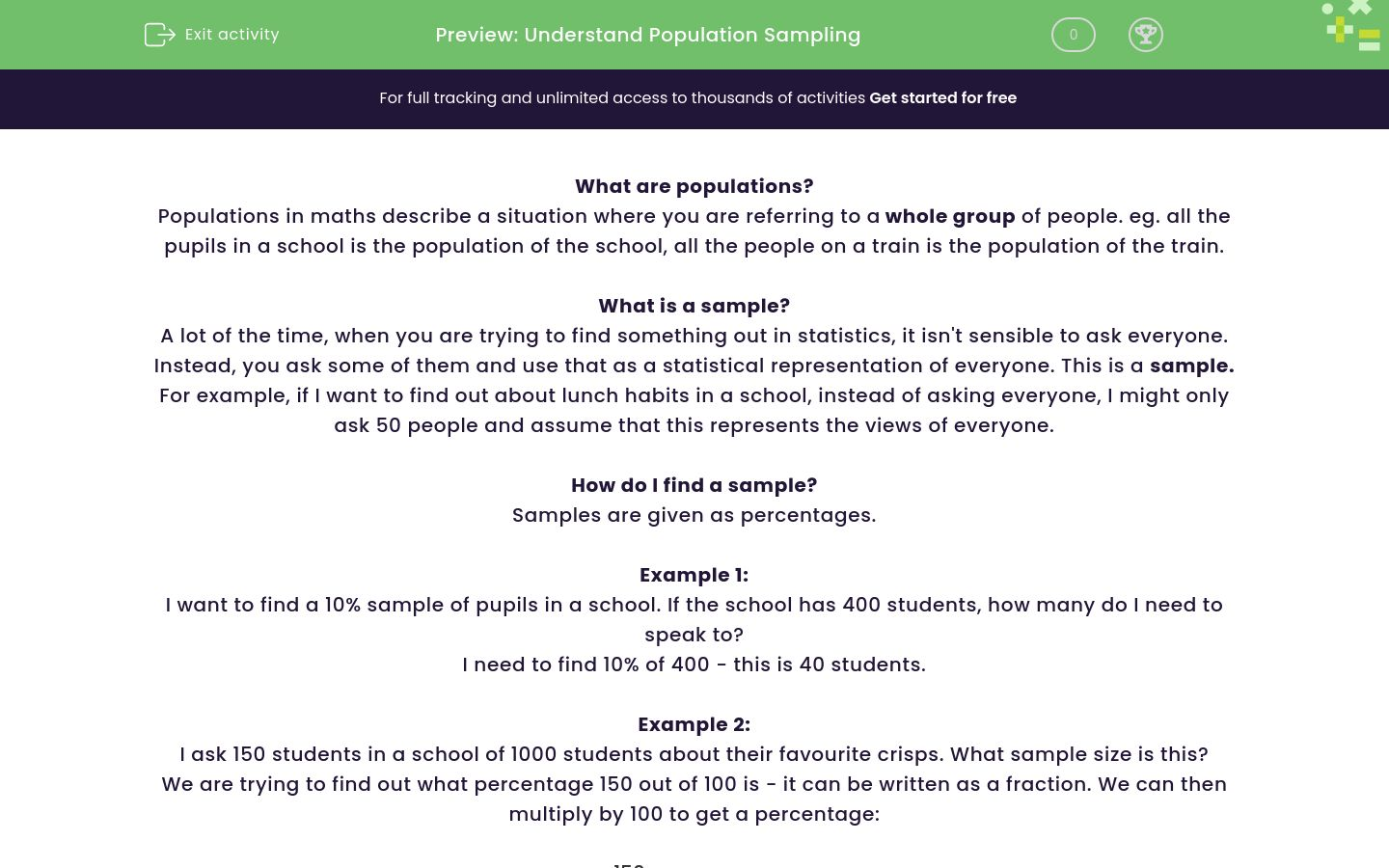Click the 'Get started for free' link

[x=942, y=97]
